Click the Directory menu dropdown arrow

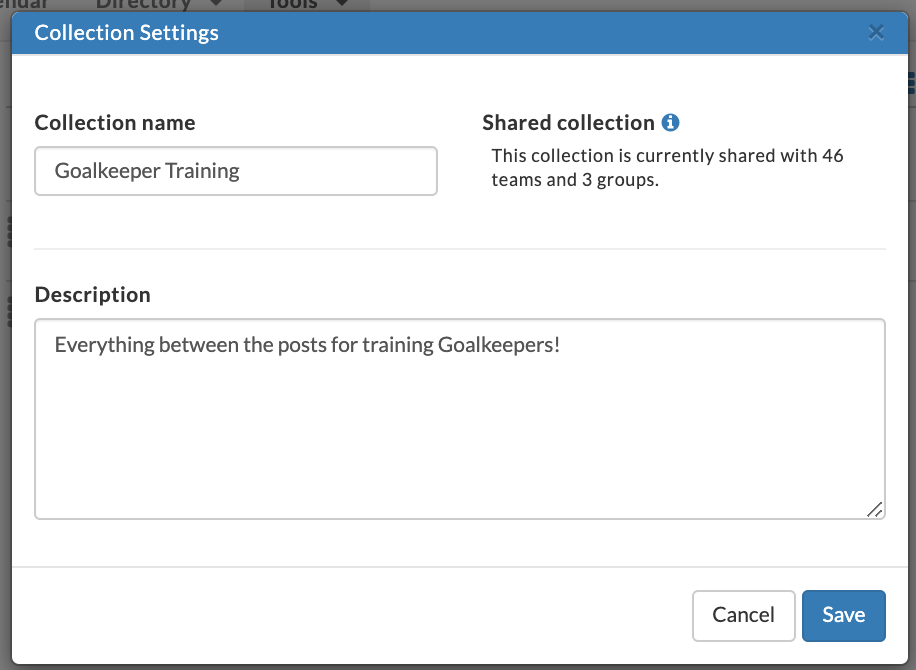coord(216,4)
